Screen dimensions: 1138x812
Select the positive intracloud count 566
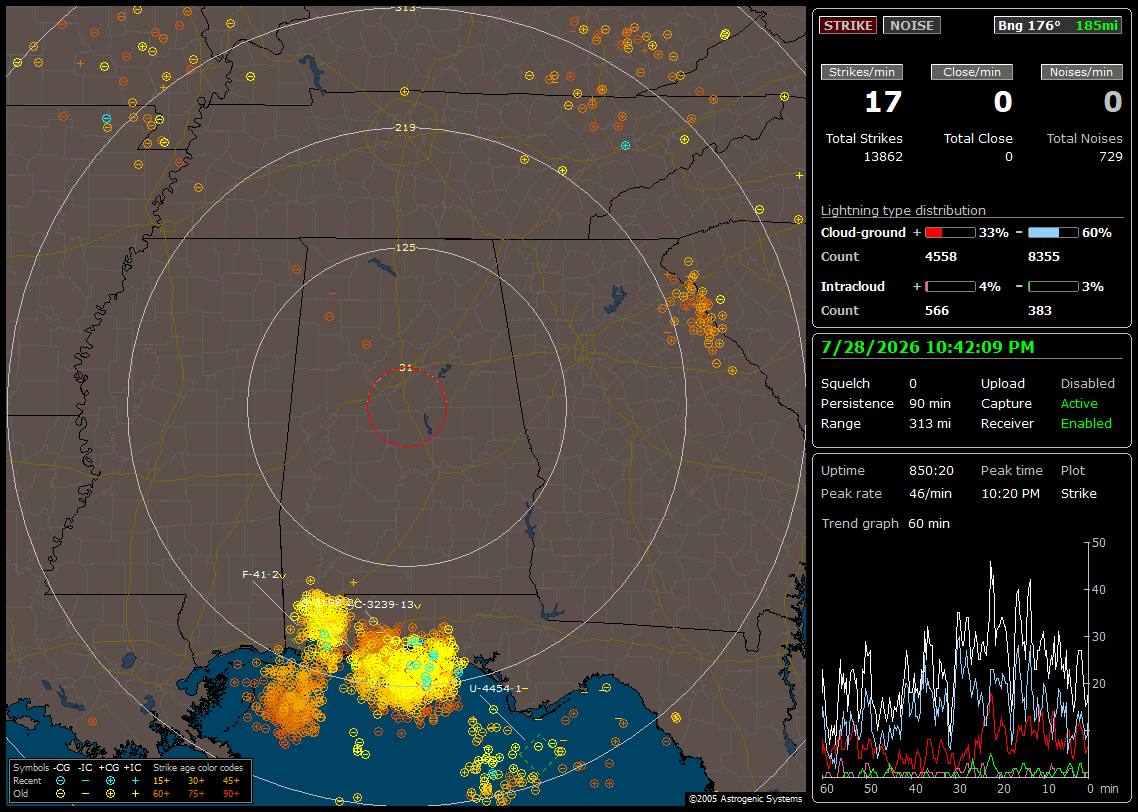[x=937, y=311]
